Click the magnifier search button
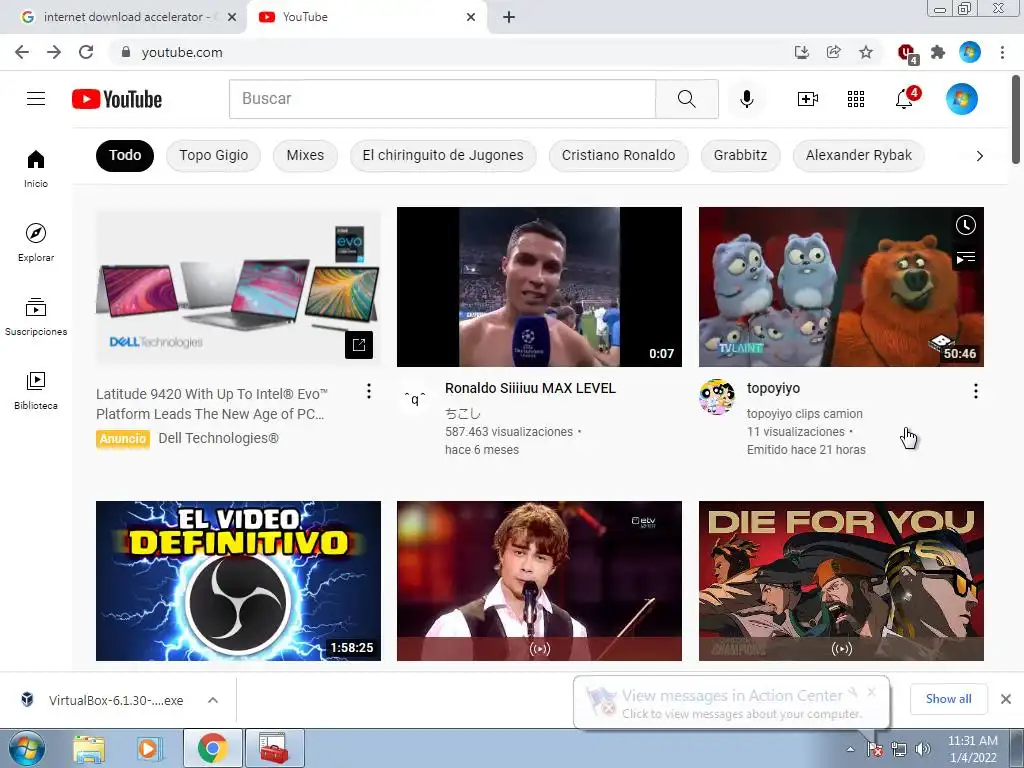 click(x=686, y=99)
